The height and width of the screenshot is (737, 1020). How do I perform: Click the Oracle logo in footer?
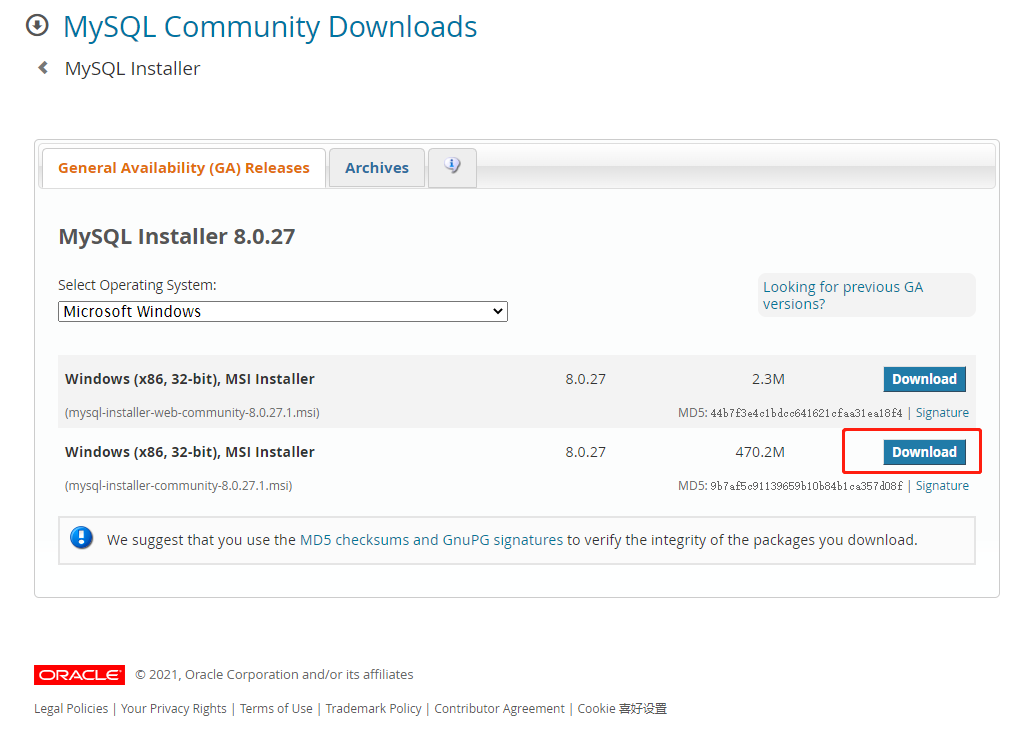pos(79,675)
